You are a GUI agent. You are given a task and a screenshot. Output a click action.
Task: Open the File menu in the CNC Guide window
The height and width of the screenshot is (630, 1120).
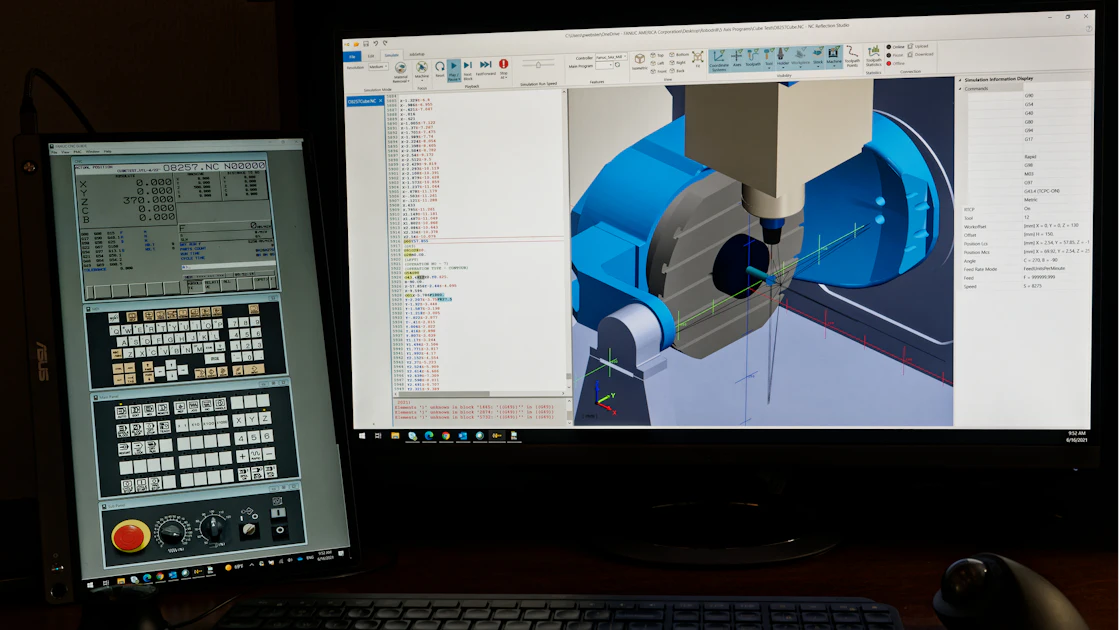(54, 152)
